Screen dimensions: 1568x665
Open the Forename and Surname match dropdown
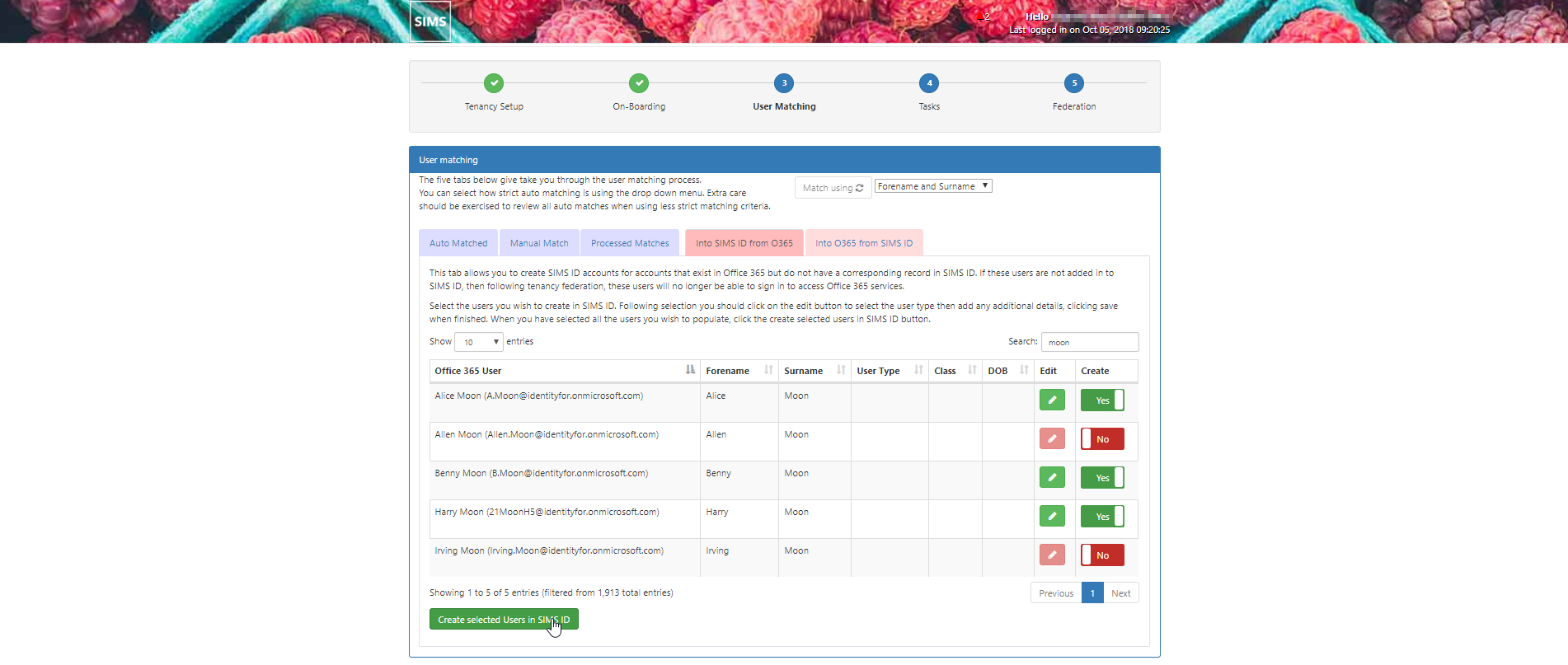(x=933, y=186)
